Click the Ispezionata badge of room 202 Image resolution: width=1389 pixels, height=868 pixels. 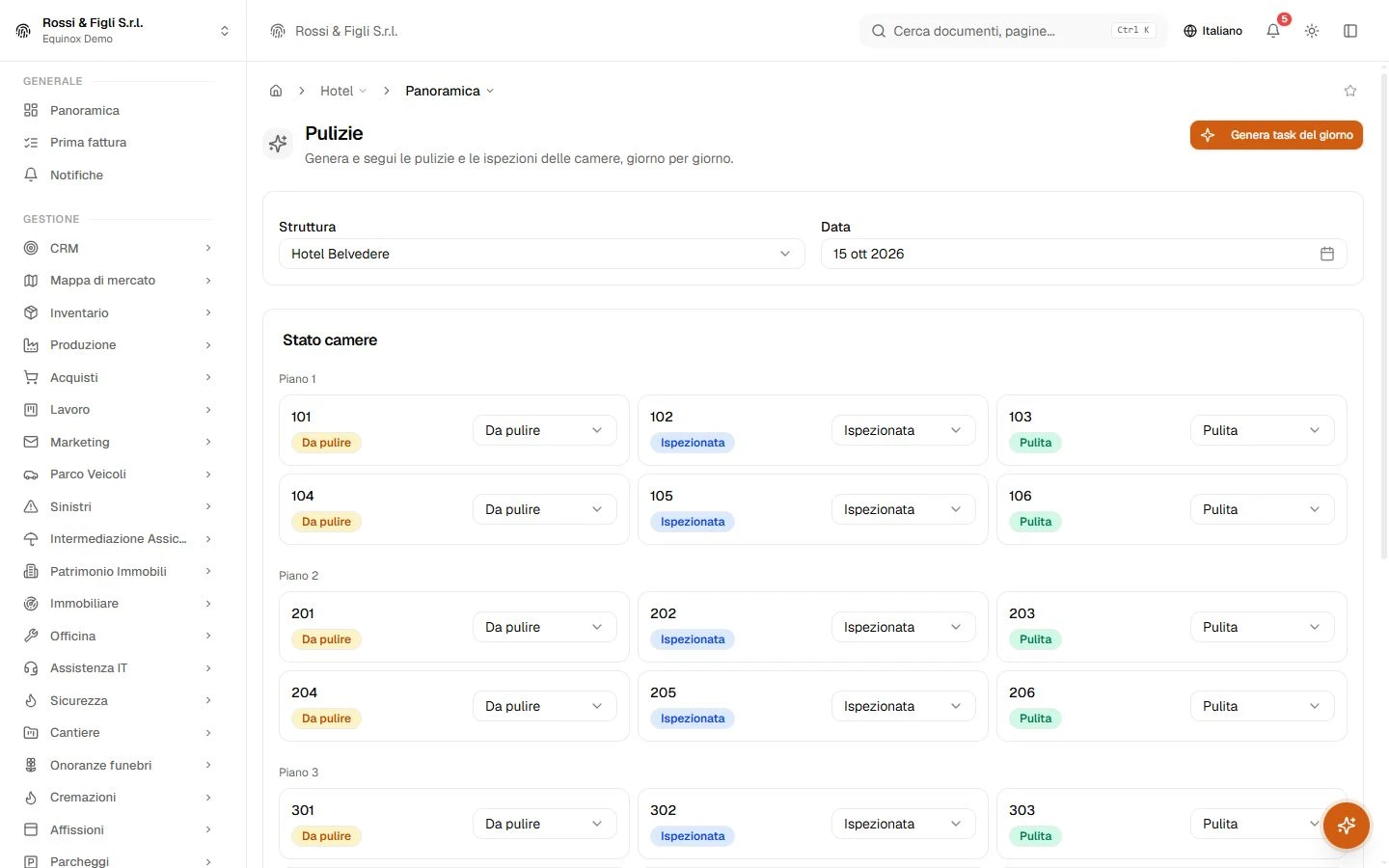coord(693,639)
